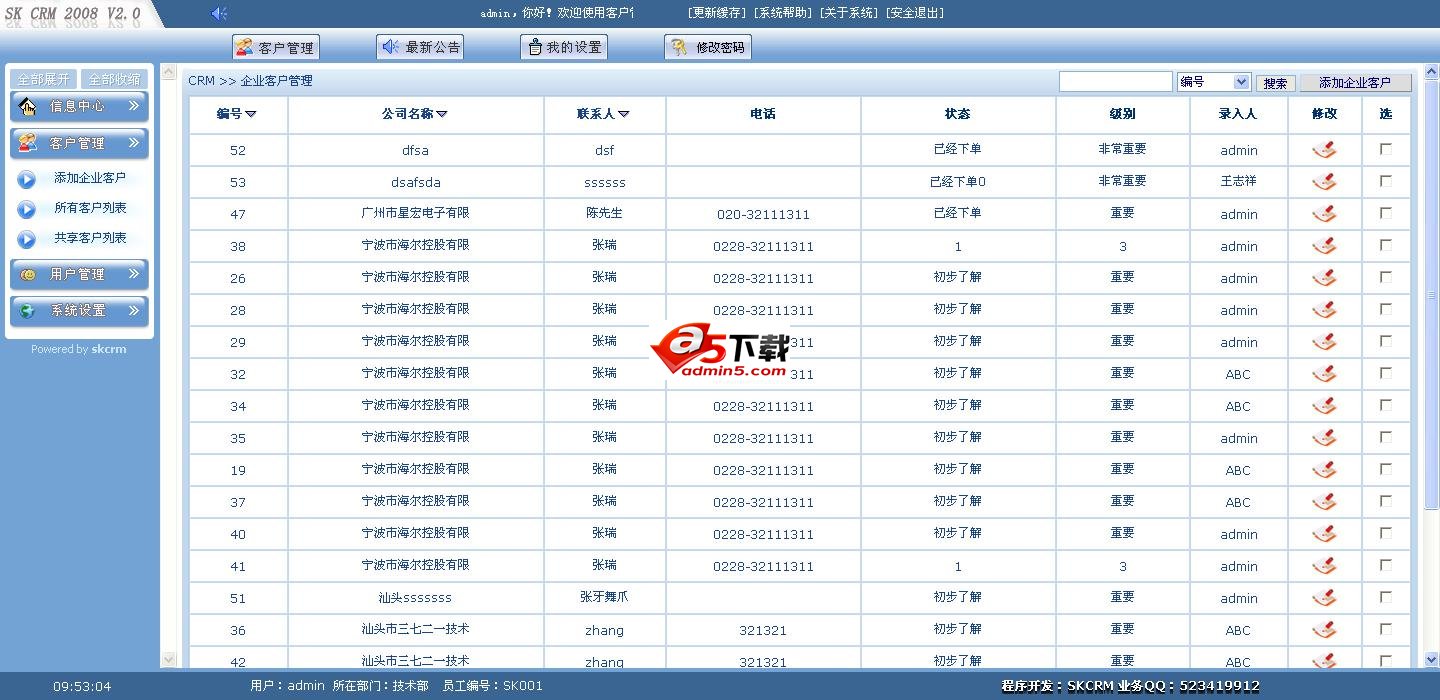
Task: Expand the 用户管理 sidebar section
Action: (79, 274)
